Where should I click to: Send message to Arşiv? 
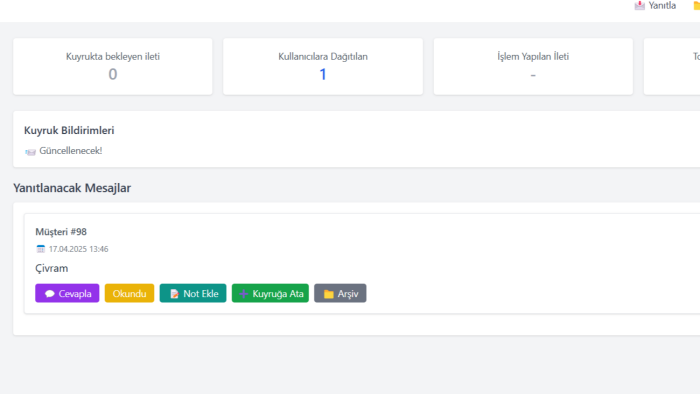click(340, 293)
